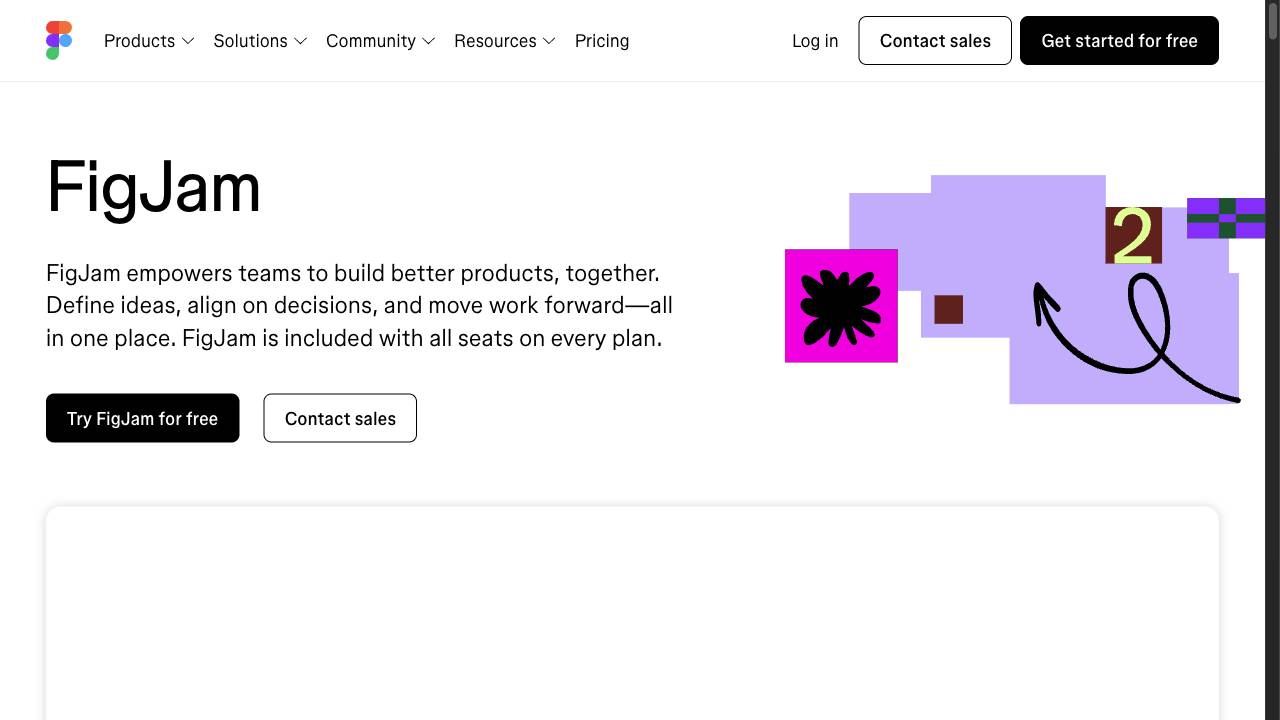1280x720 pixels.
Task: Open the Community menu
Action: [x=381, y=41]
